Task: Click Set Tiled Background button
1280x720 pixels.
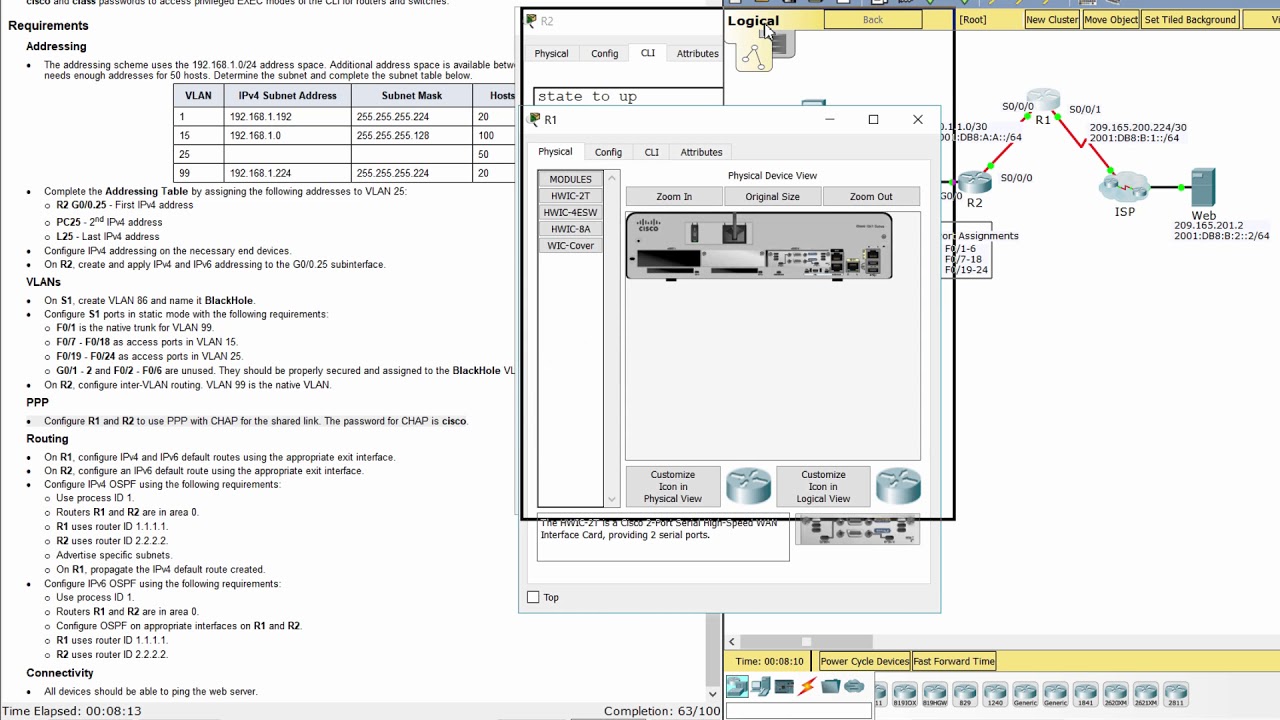Action: tap(1190, 20)
